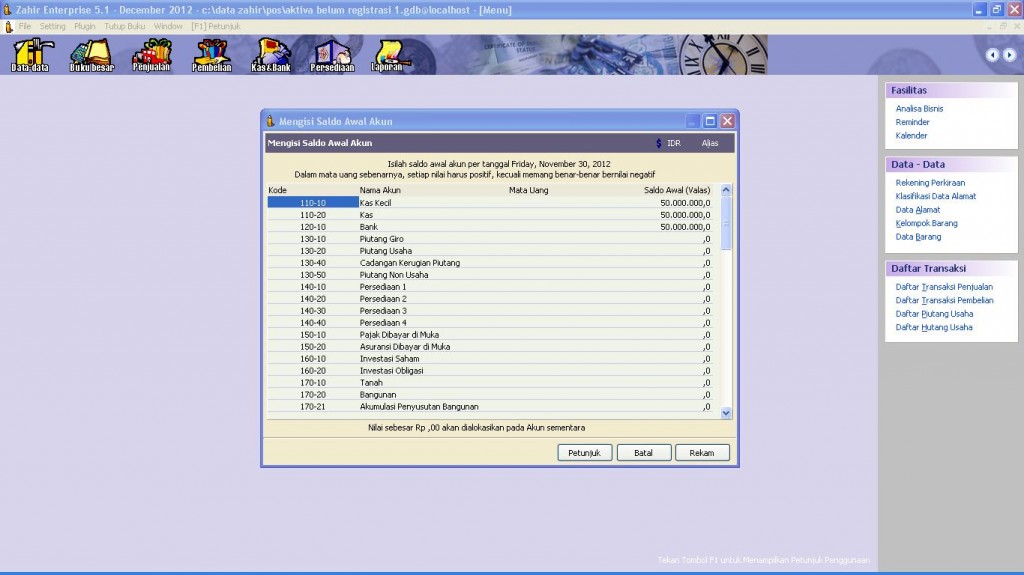Image resolution: width=1024 pixels, height=575 pixels.
Task: Click the toolbar scroll-left arrow icon
Action: (993, 55)
